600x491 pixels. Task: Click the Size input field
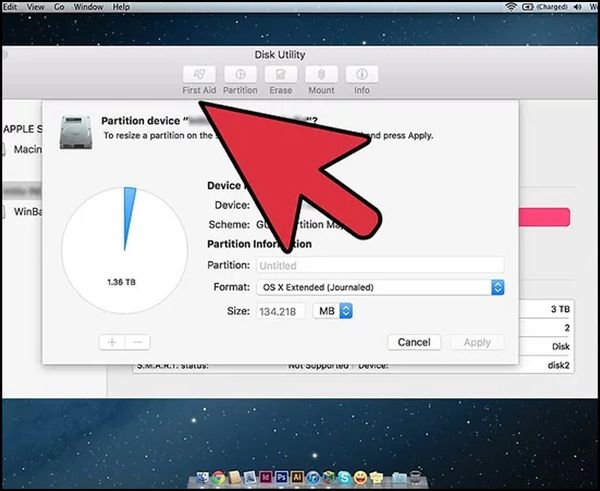[x=280, y=311]
